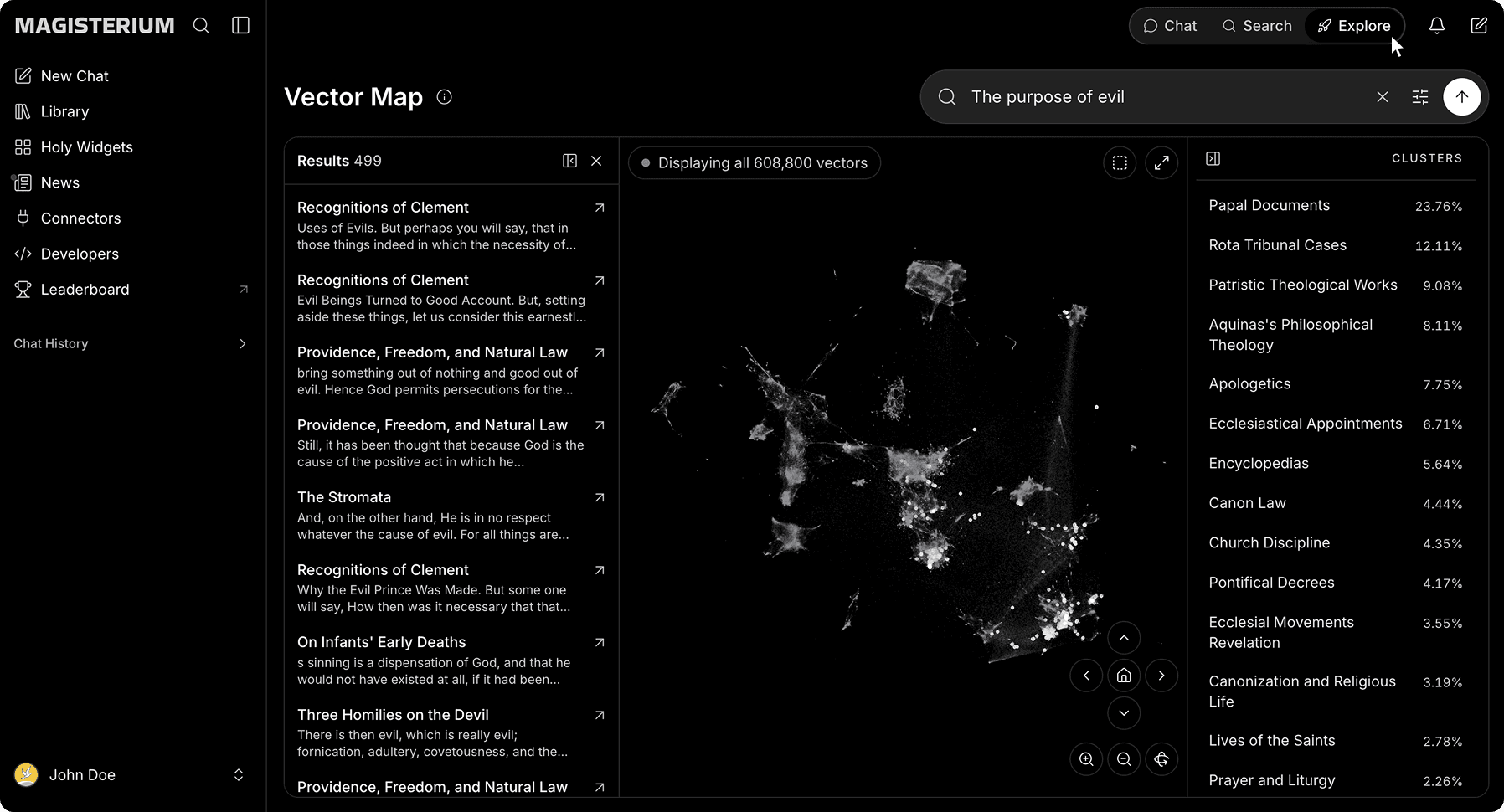Image resolution: width=1504 pixels, height=812 pixels.
Task: Open the notifications bell
Action: [x=1437, y=26]
